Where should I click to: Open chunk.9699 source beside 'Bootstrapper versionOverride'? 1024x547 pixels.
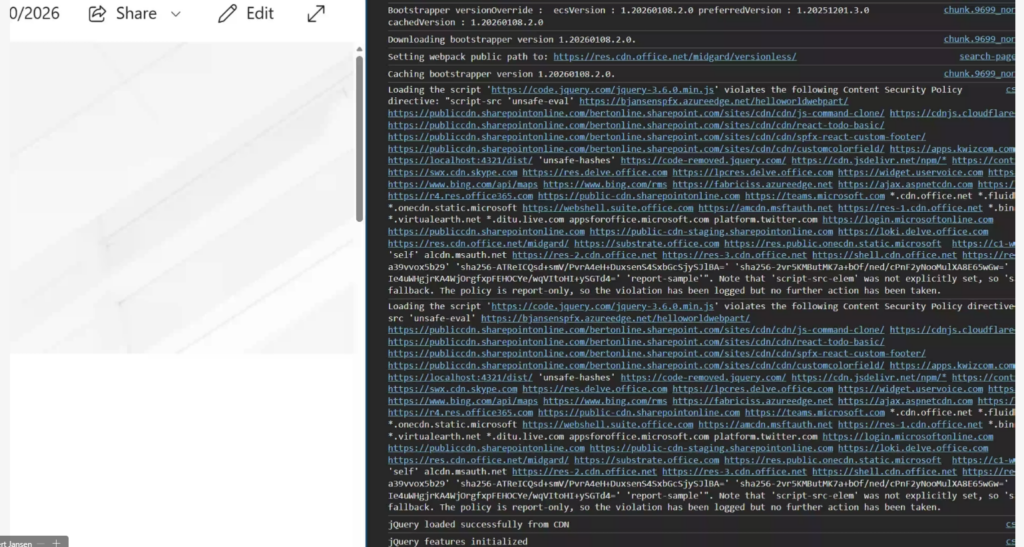(983, 9)
